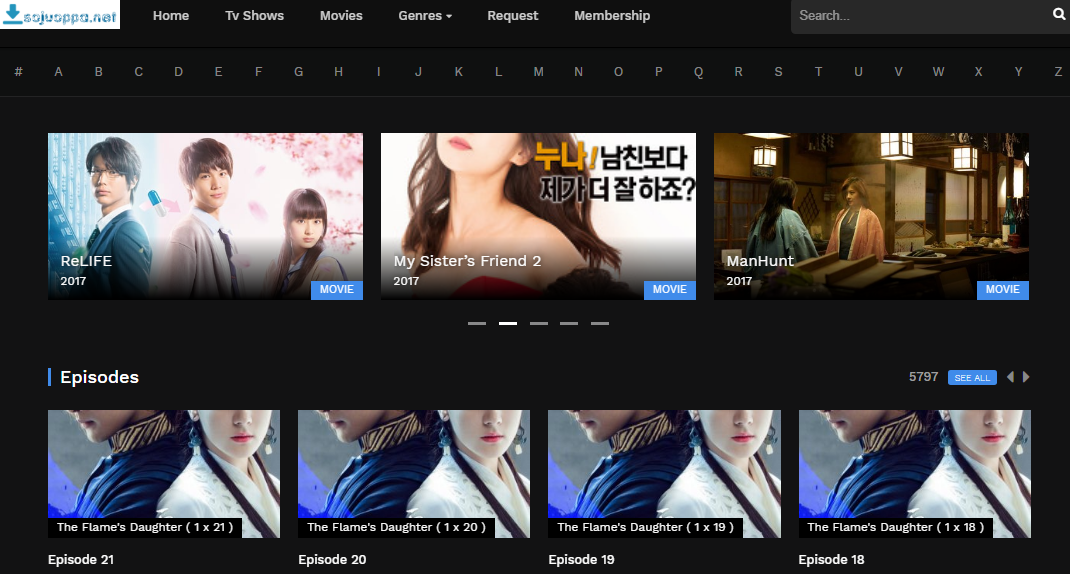Viewport: 1070px width, 574px height.
Task: Click the Episode 18 title link
Action: [x=831, y=560]
